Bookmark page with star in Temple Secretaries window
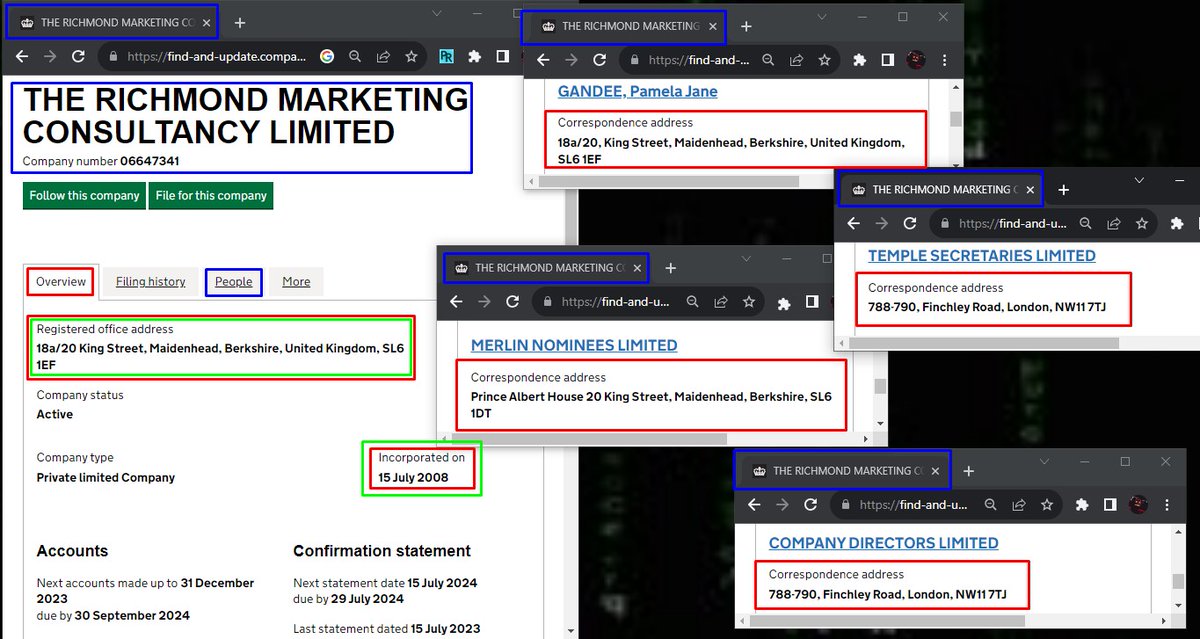Viewport: 1200px width, 639px height. 1141,223
